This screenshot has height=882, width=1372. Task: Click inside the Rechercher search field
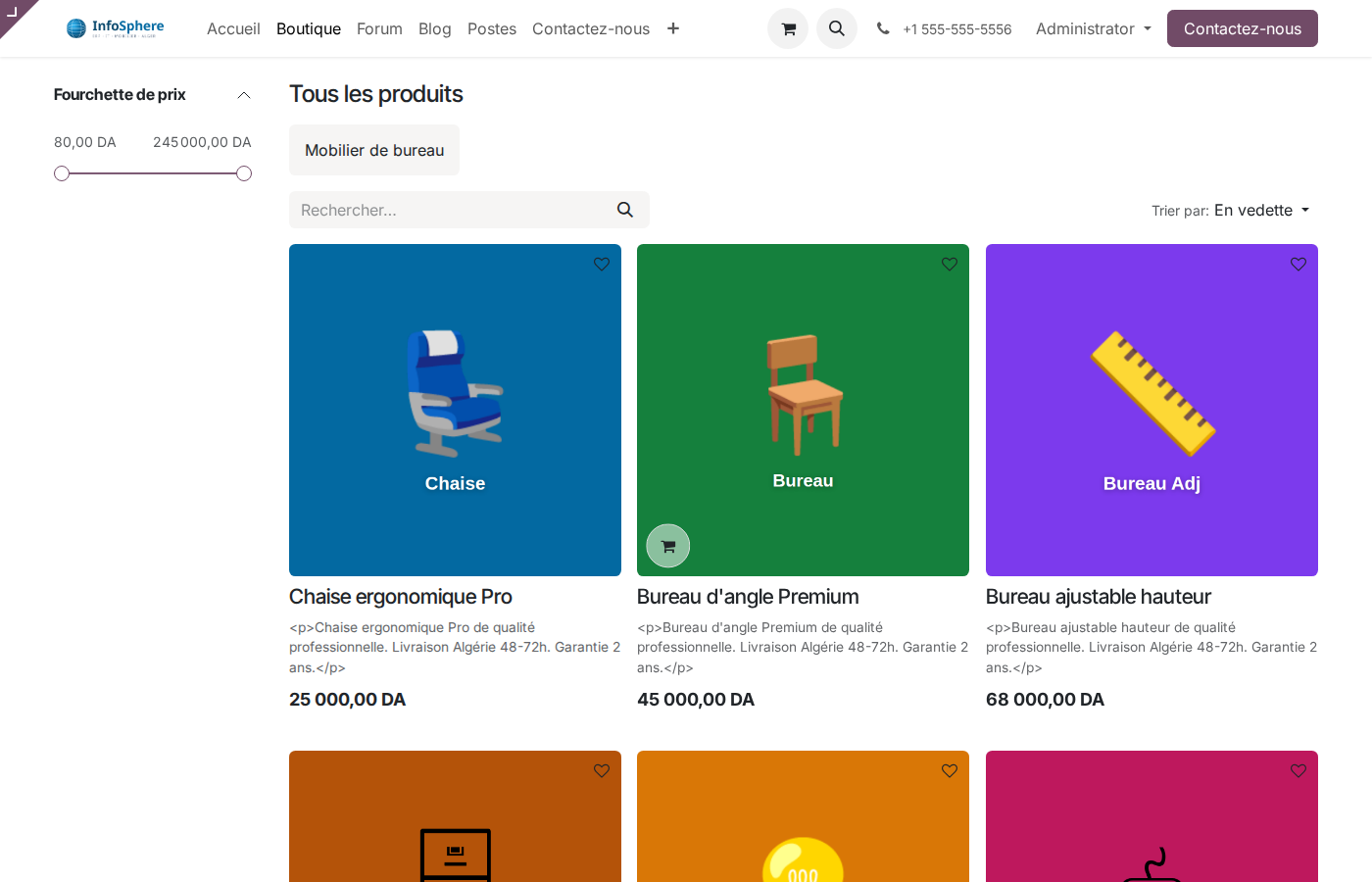pos(441,209)
